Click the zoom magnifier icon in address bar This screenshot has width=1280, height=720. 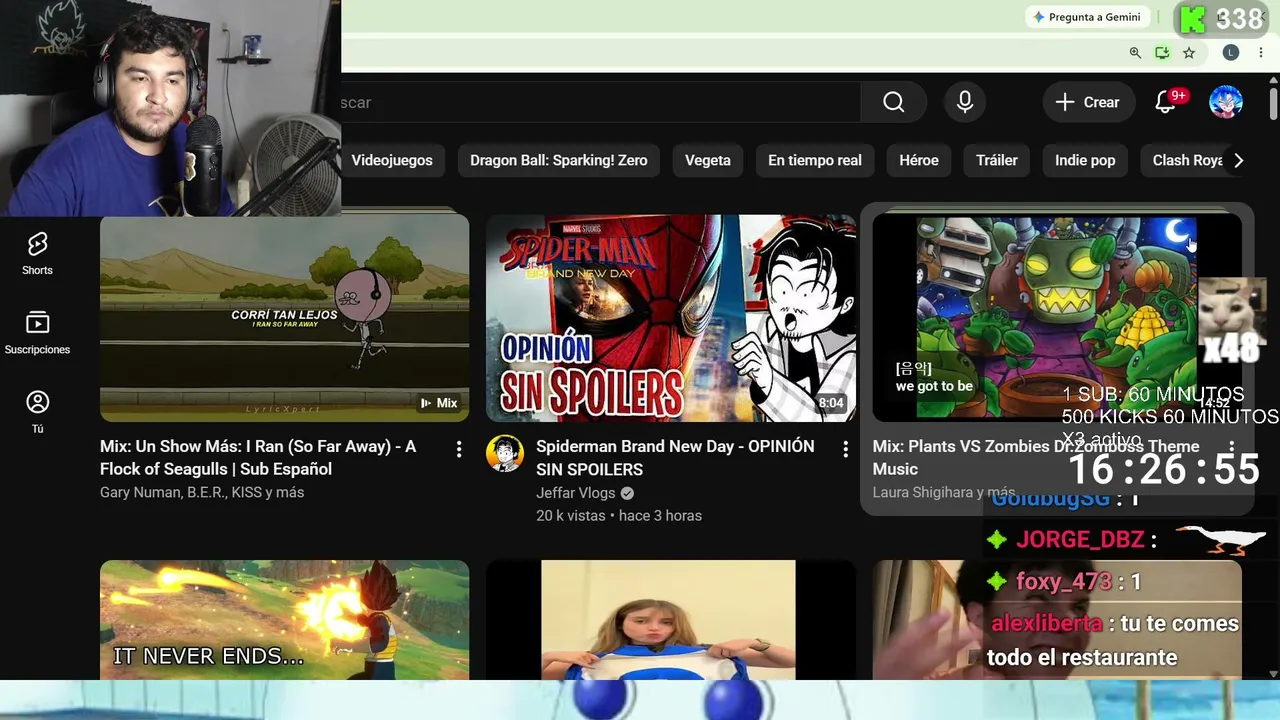(x=1135, y=53)
